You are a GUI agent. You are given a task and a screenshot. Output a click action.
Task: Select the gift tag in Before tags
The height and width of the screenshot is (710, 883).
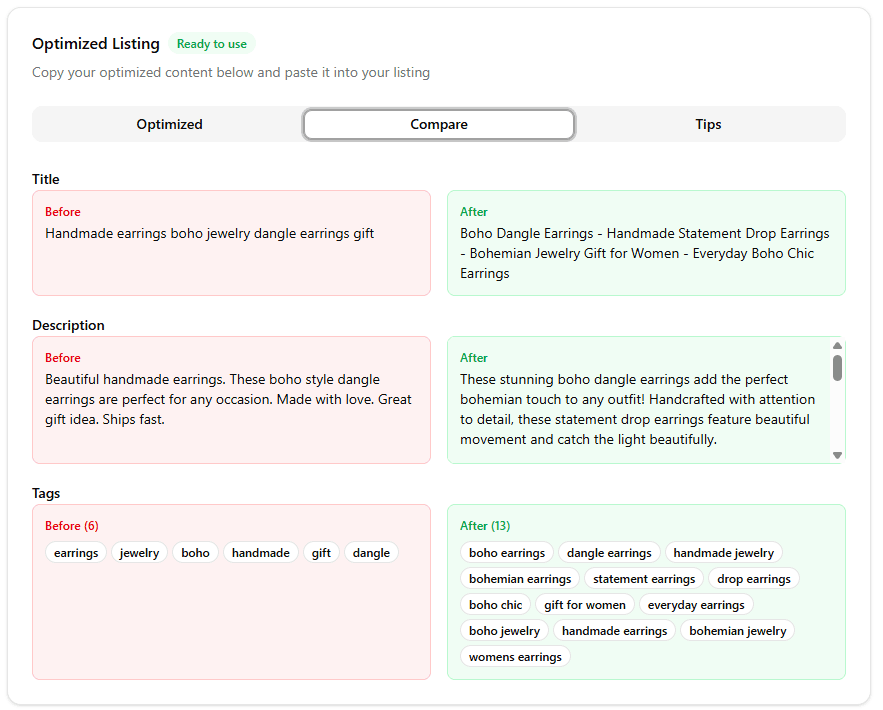[320, 552]
